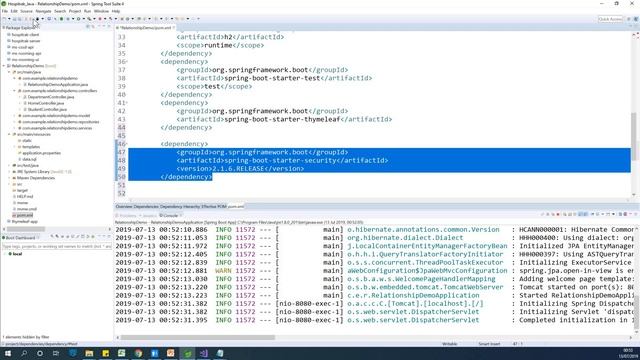Image resolution: width=640 pixels, height=360 pixels.
Task: Click the Save toolbar icon
Action: [14, 19]
